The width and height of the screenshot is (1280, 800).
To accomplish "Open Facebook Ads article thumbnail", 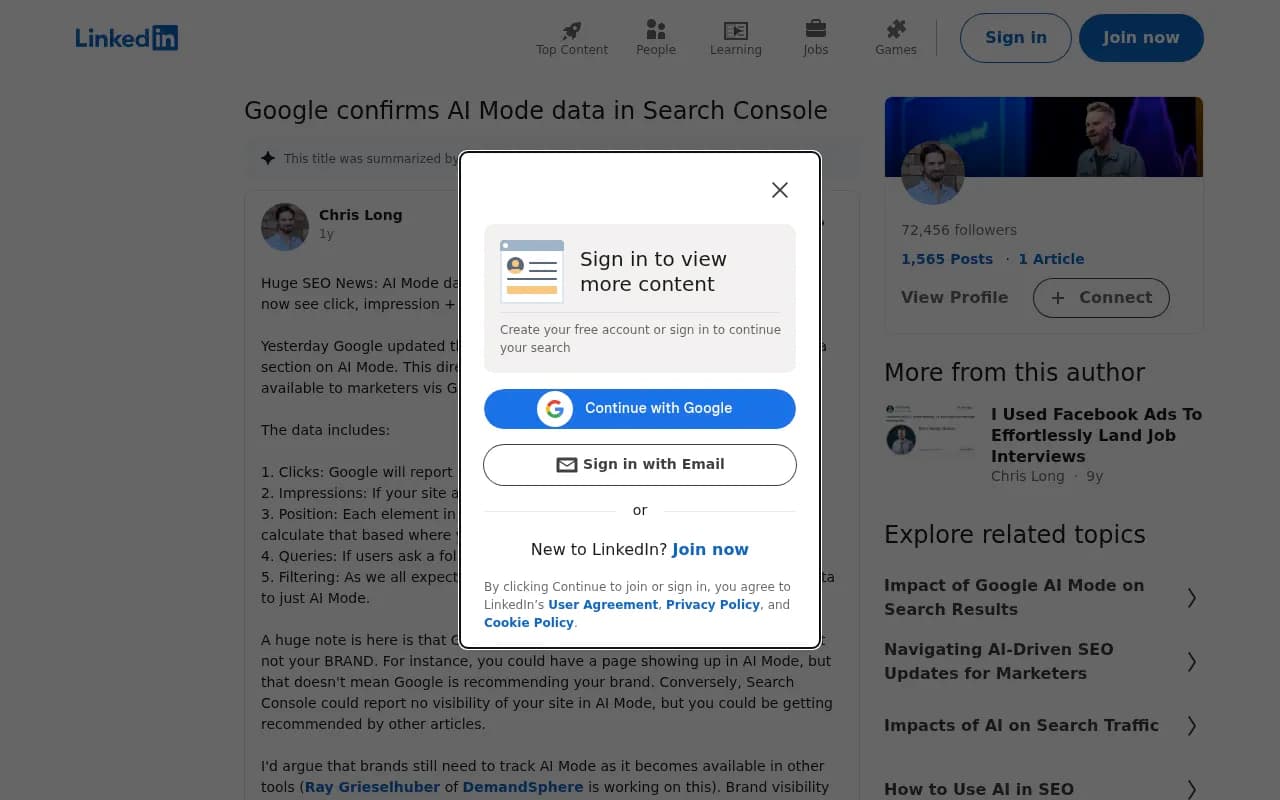I will pos(930,430).
